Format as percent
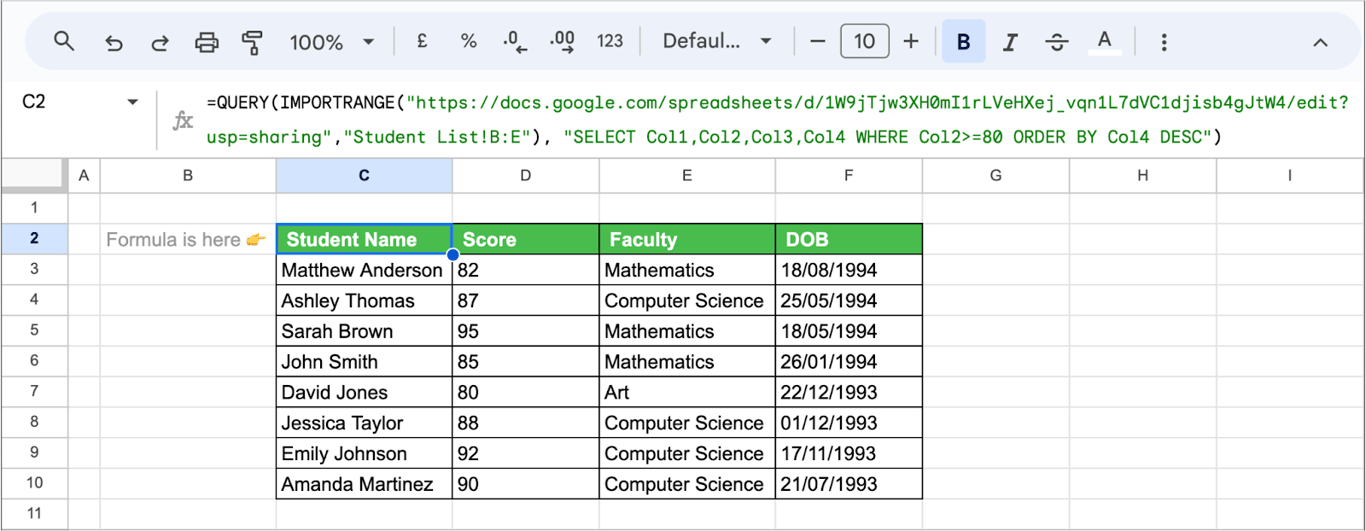Image resolution: width=1366 pixels, height=531 pixels. click(468, 41)
